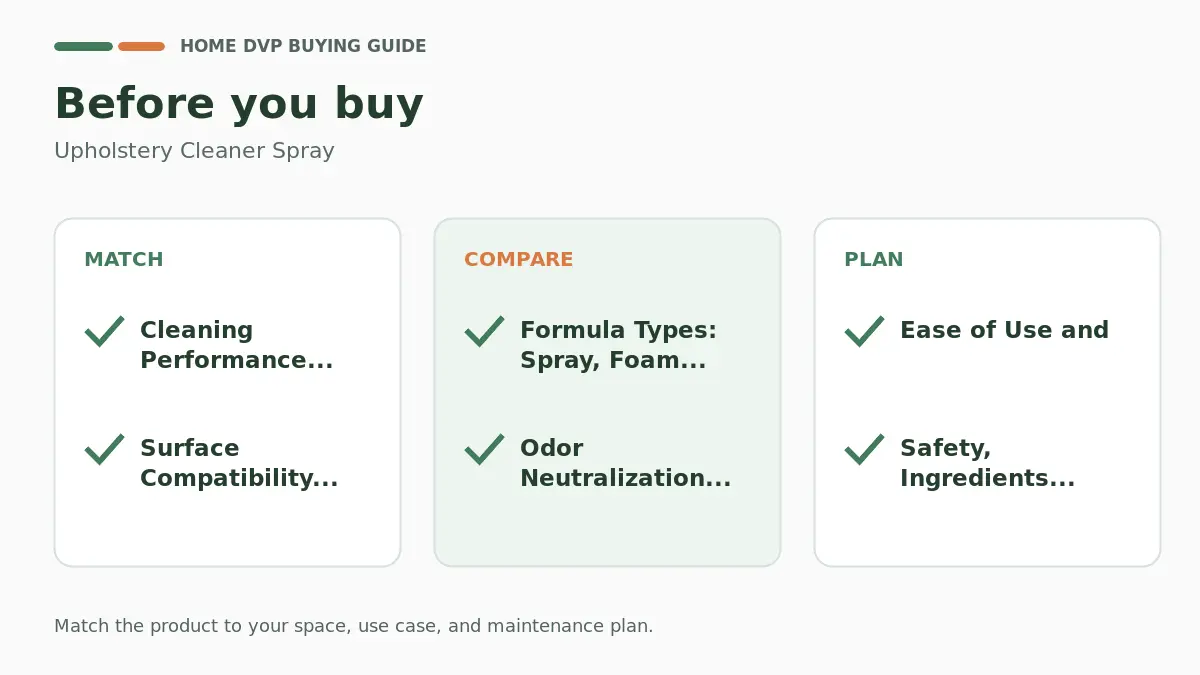This screenshot has width=1200, height=675.
Task: Open the Ease of Use item text
Action: [1005, 330]
